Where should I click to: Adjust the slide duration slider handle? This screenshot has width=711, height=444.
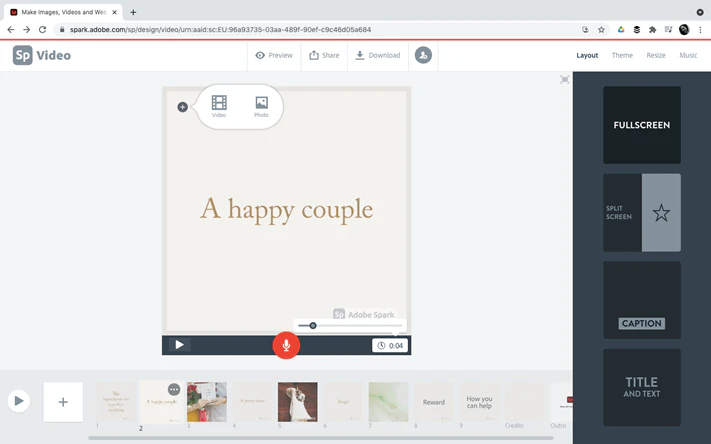313,326
